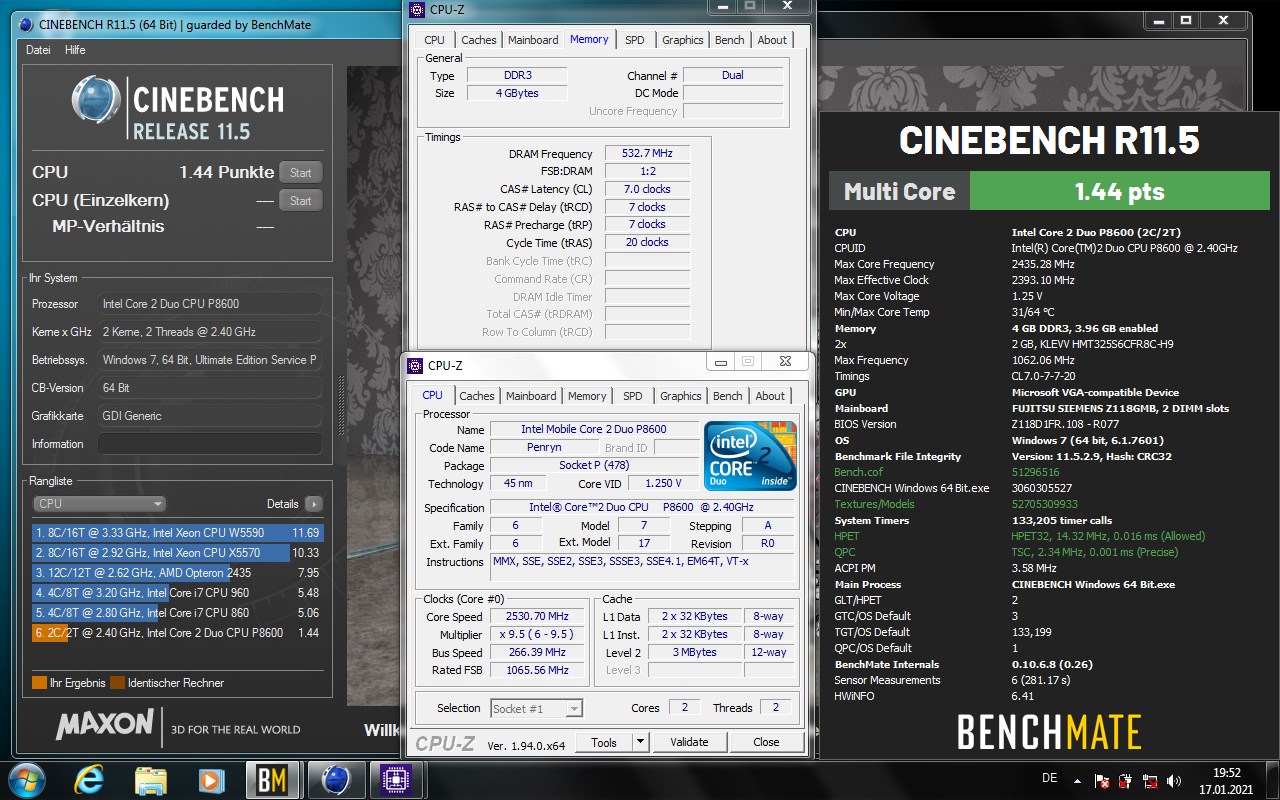Viewport: 1280px width, 800px height.
Task: Click the Grafikkarte field showing GDI Generic
Action: click(x=210, y=416)
